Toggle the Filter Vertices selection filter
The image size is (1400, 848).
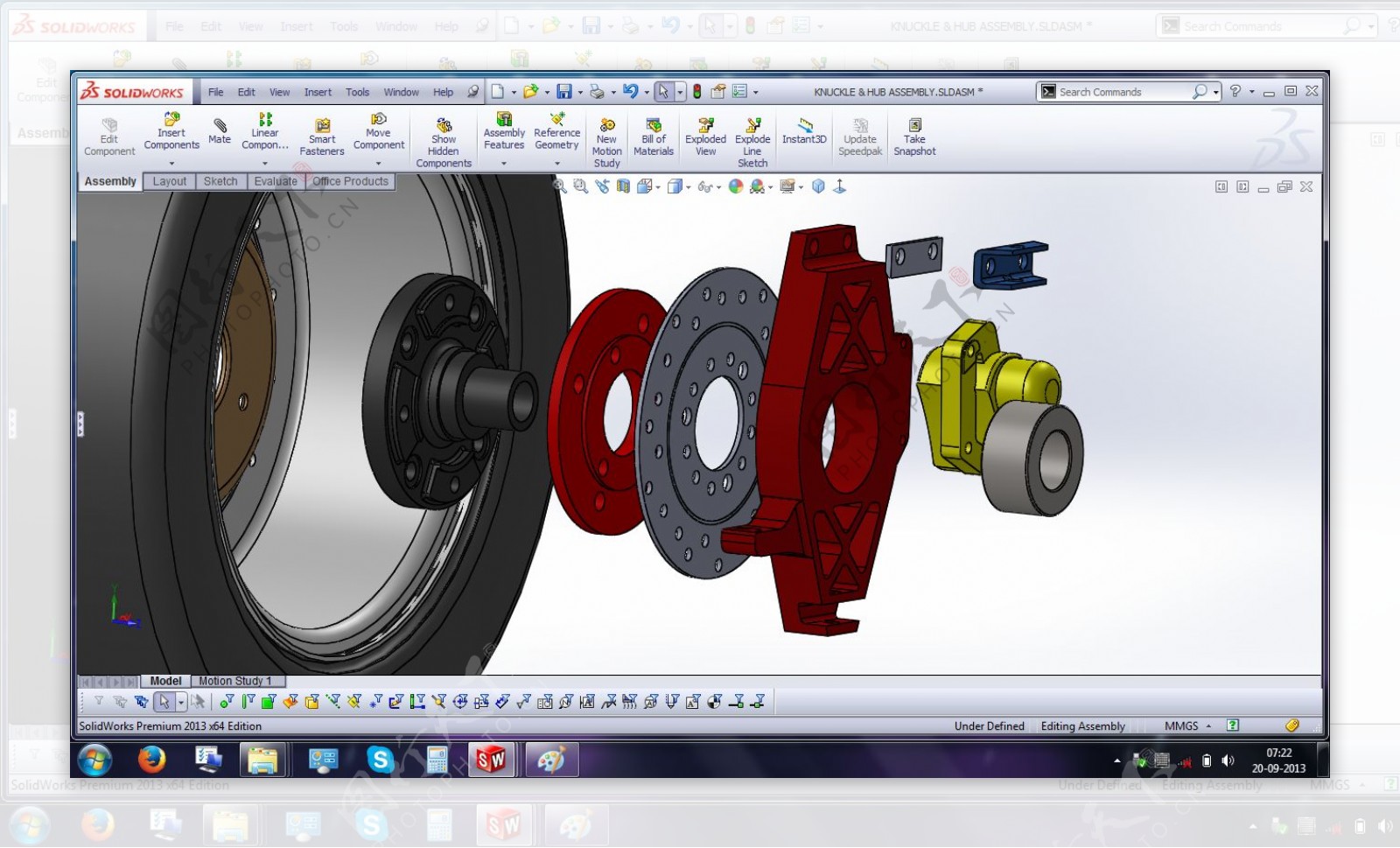click(227, 701)
